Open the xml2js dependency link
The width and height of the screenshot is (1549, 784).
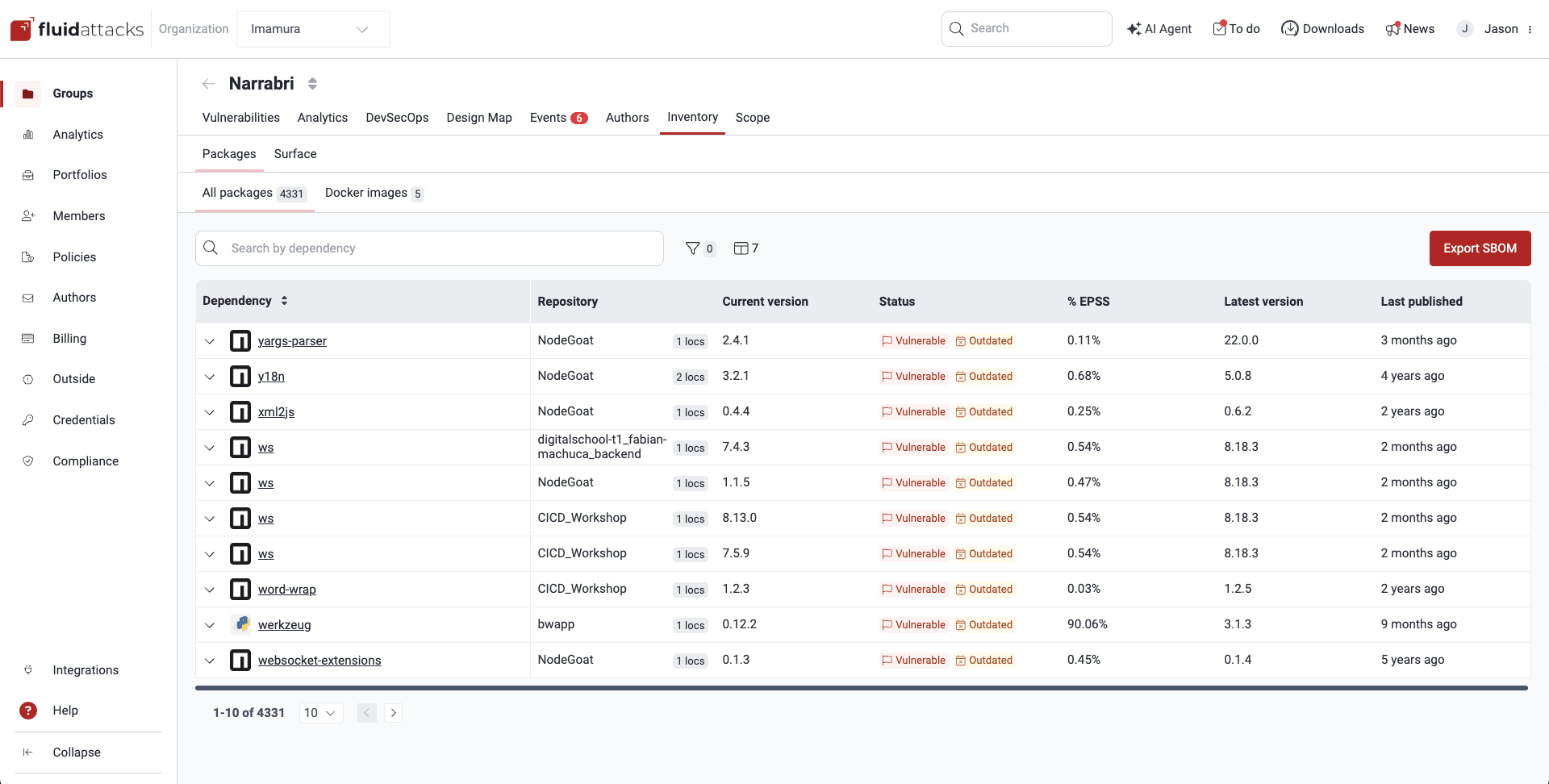coord(276,412)
